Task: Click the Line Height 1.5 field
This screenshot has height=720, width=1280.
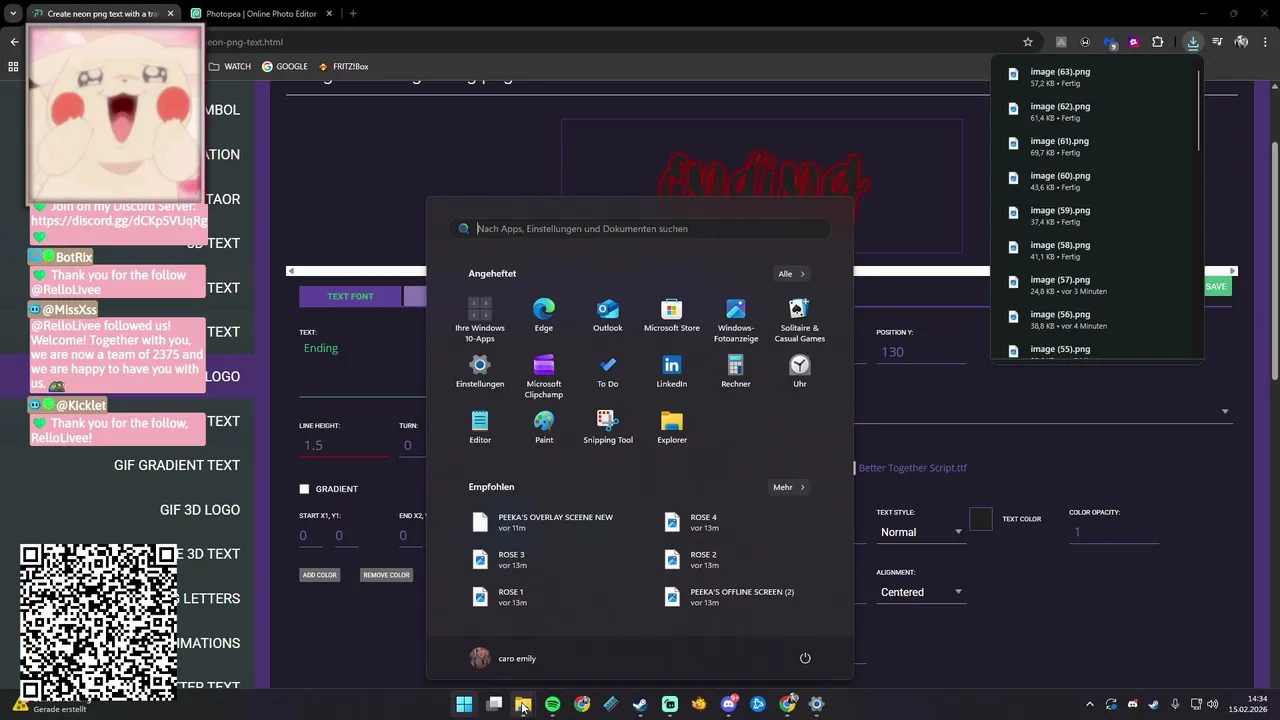Action: coord(344,445)
